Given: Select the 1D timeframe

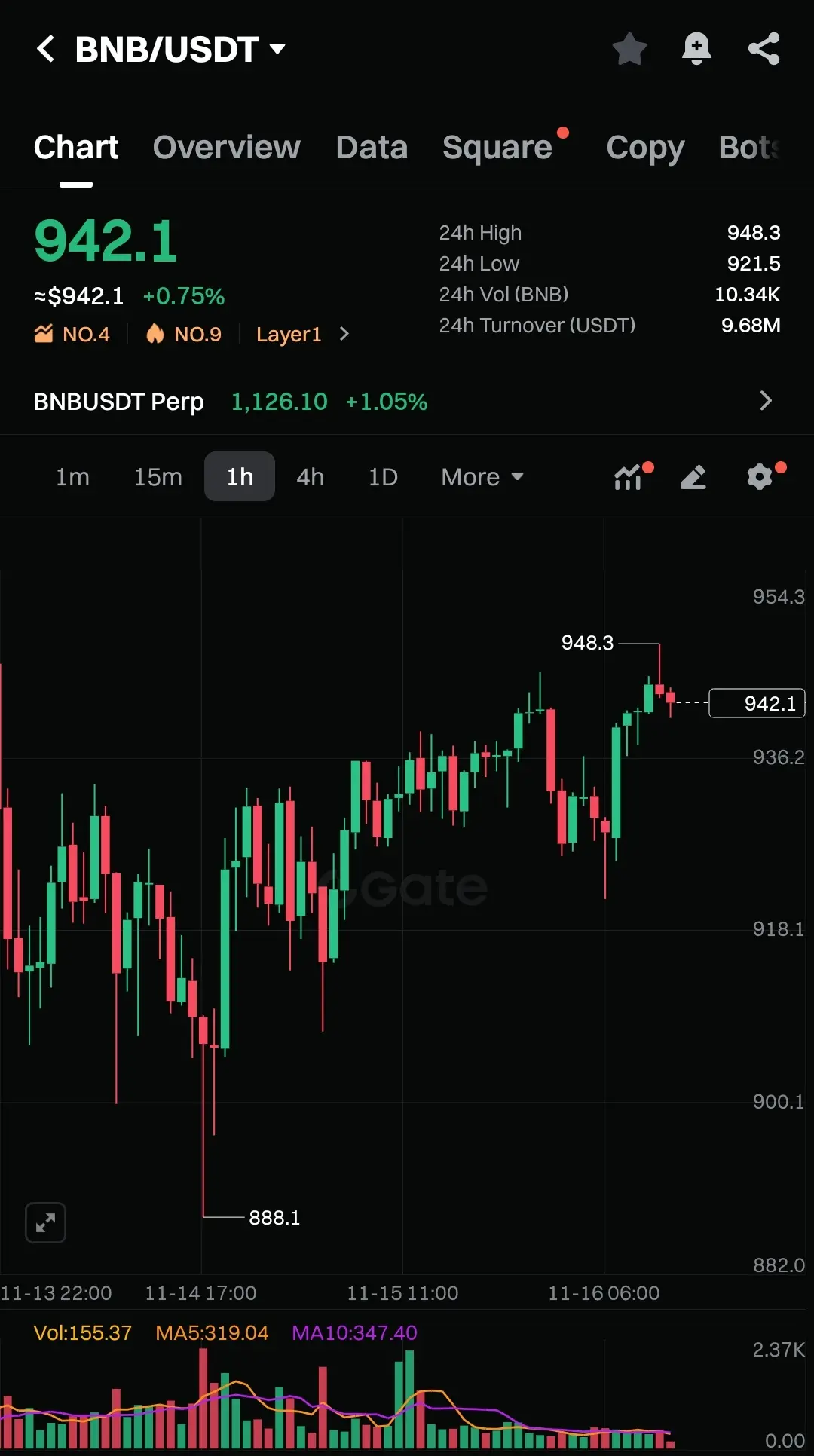Looking at the screenshot, I should click(383, 477).
